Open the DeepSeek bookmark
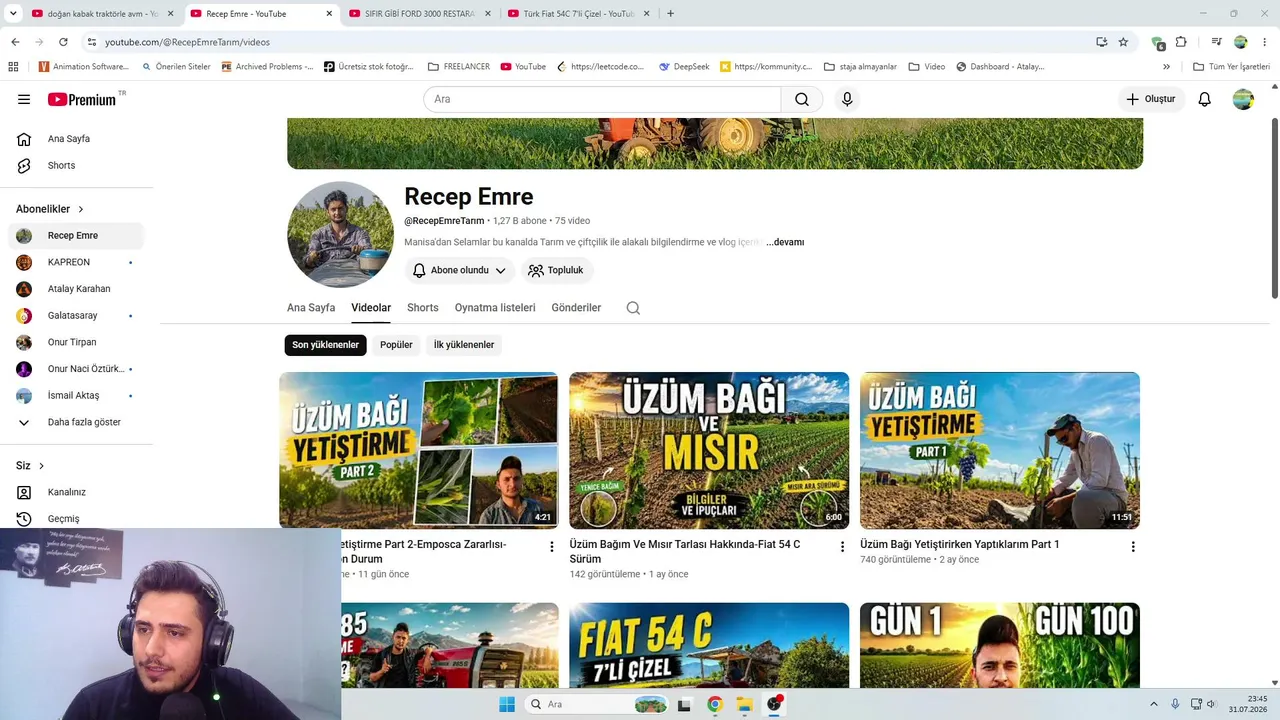The image size is (1280, 720). pos(684,67)
